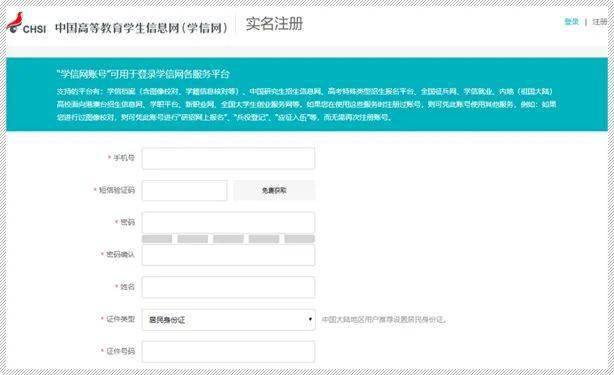The height and width of the screenshot is (375, 614).
Task: Open the 注册 link at top right
Action: click(600, 22)
